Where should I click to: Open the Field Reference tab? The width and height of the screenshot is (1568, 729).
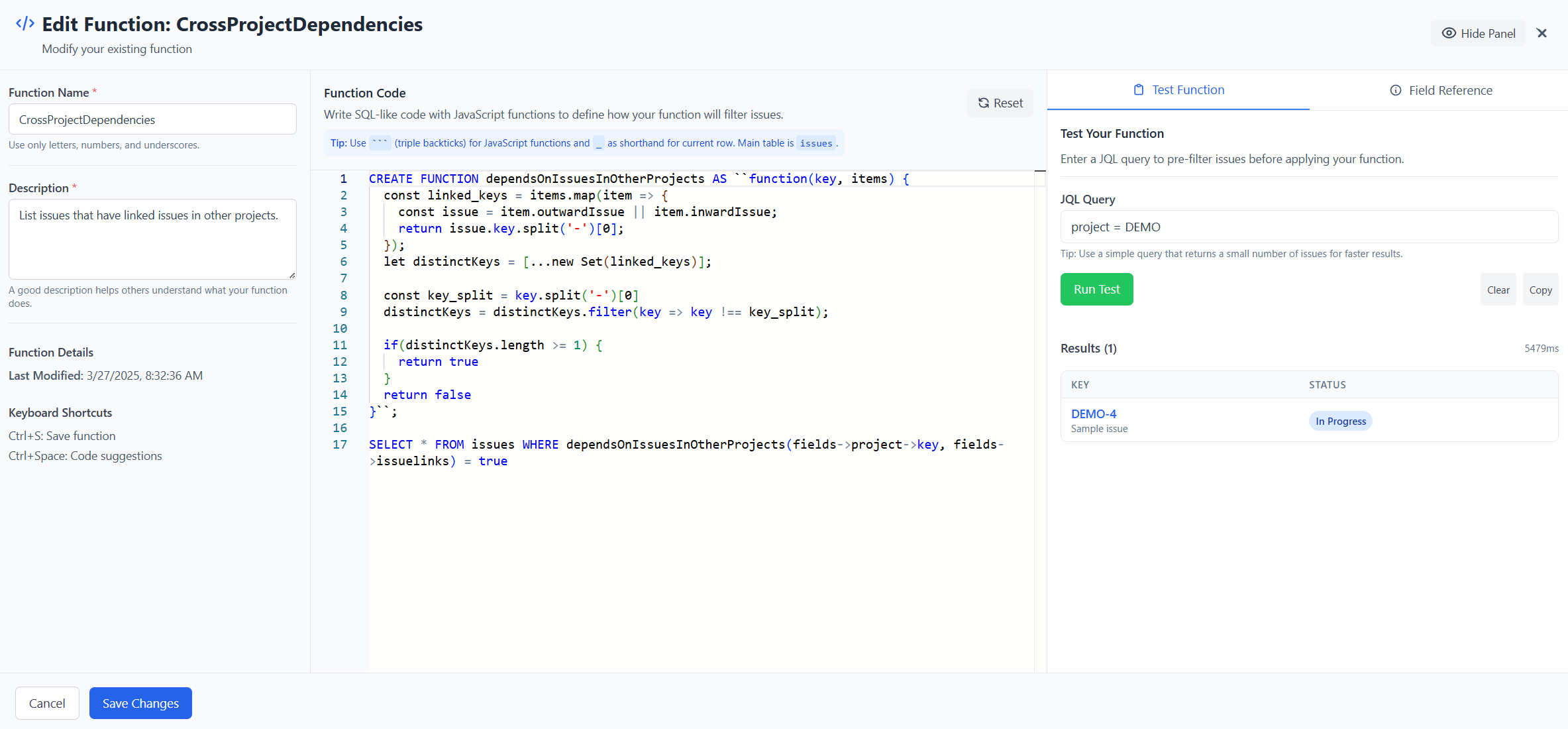[1441, 90]
